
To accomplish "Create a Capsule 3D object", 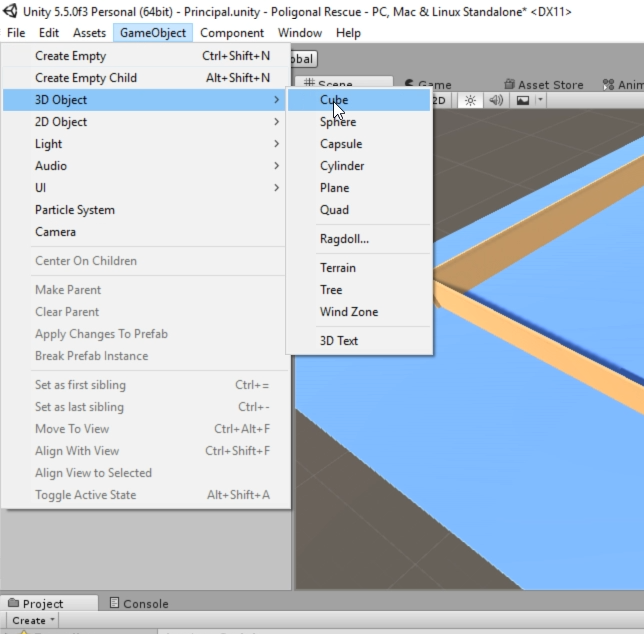I will pyautogui.click(x=359, y=144).
